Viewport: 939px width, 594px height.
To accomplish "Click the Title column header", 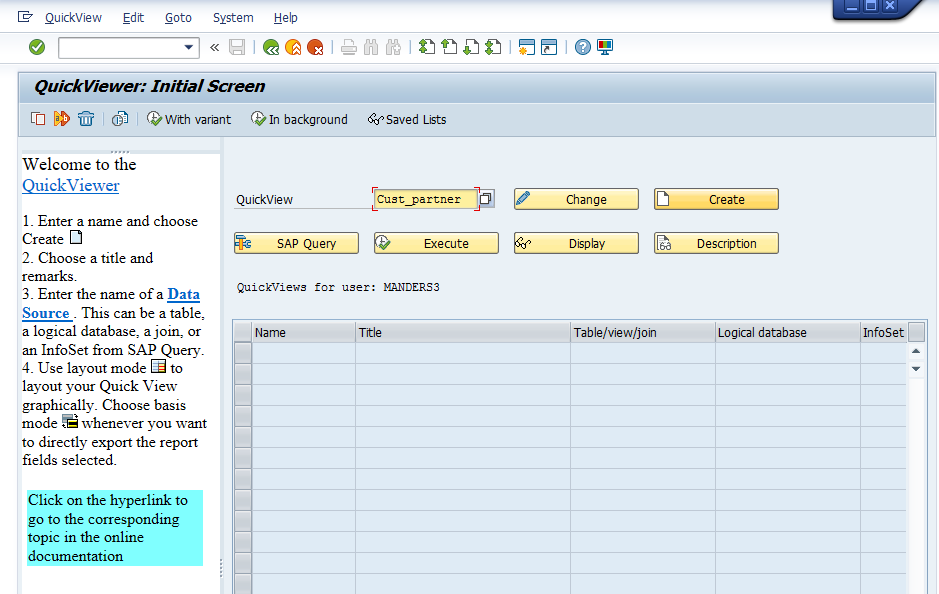I will (463, 332).
